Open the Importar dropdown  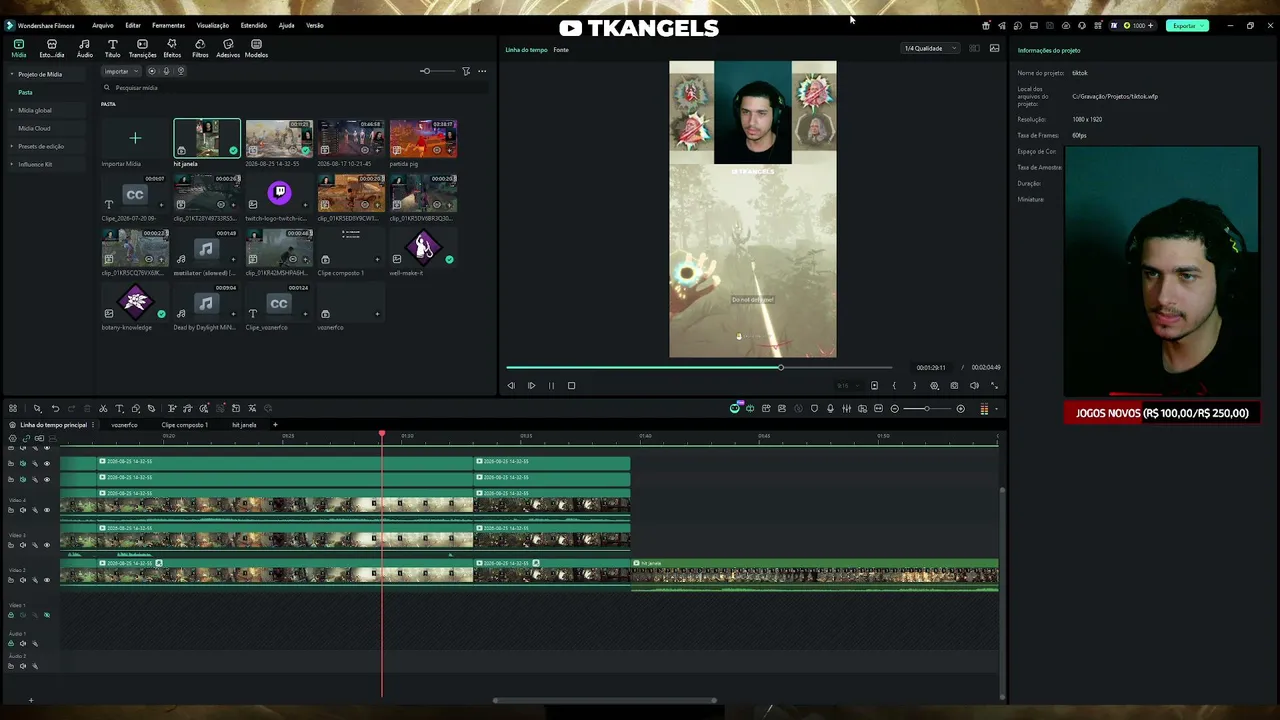pos(120,71)
